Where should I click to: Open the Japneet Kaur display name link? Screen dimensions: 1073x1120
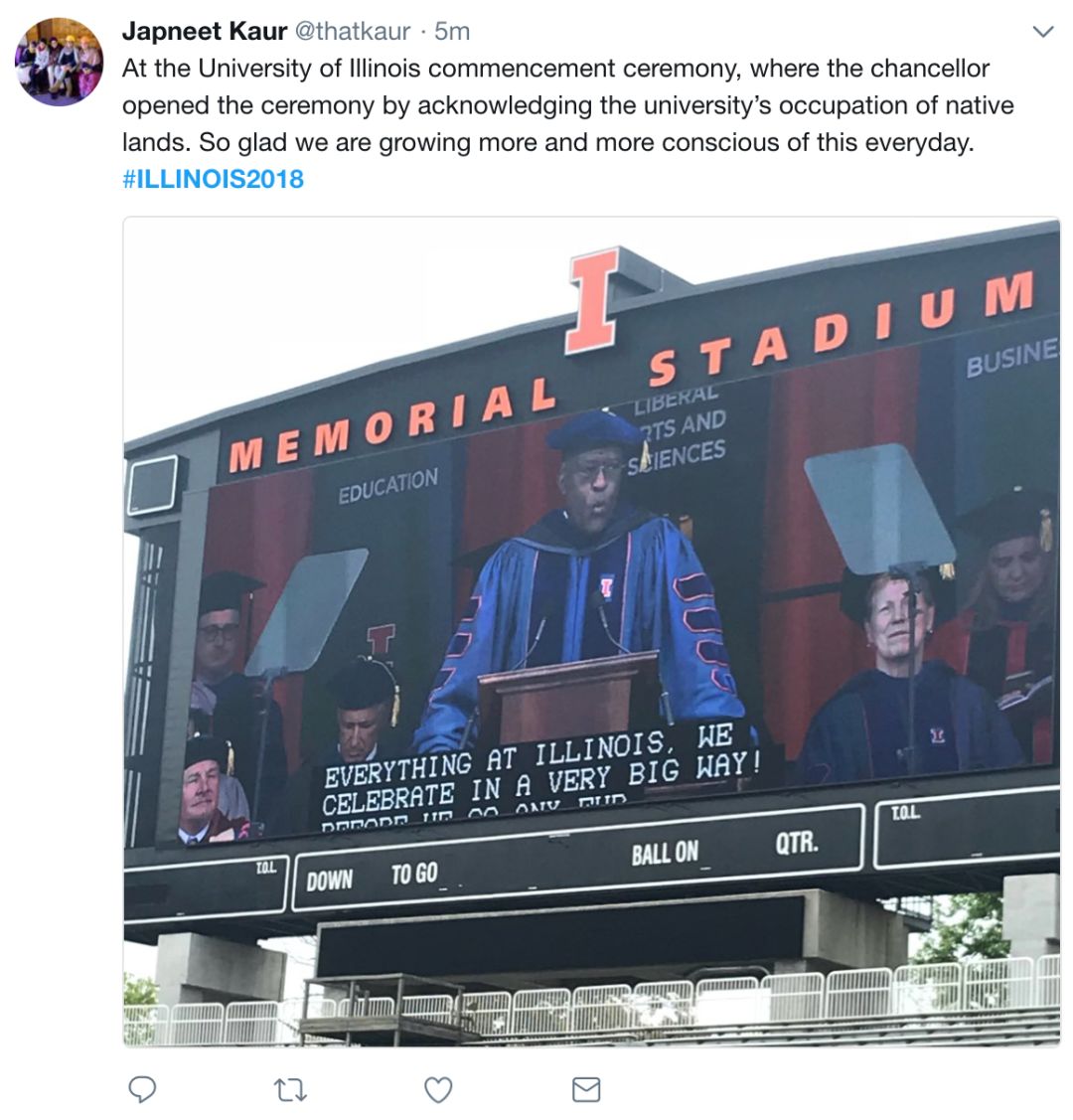(x=205, y=31)
